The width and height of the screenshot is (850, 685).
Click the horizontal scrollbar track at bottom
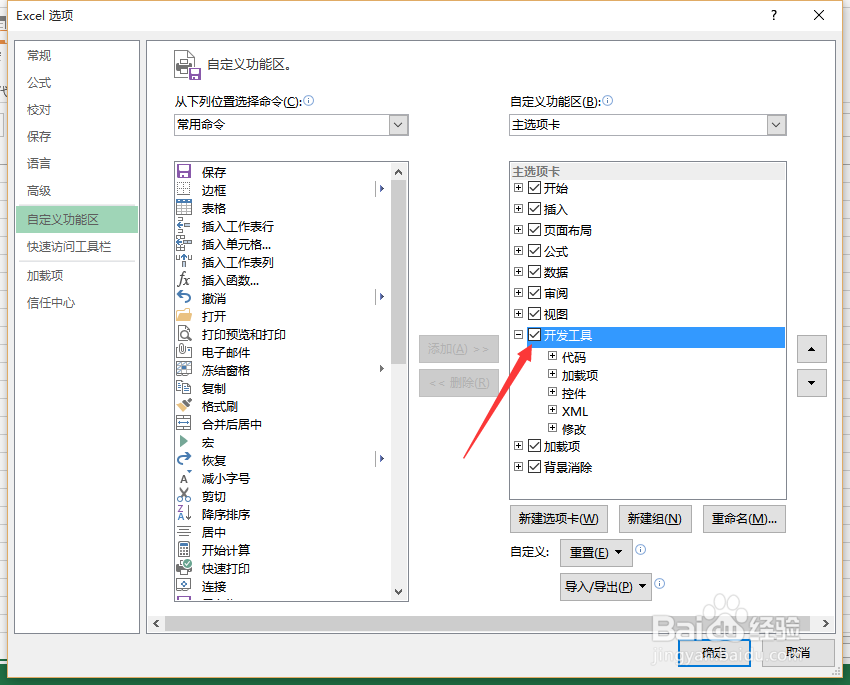(488, 623)
